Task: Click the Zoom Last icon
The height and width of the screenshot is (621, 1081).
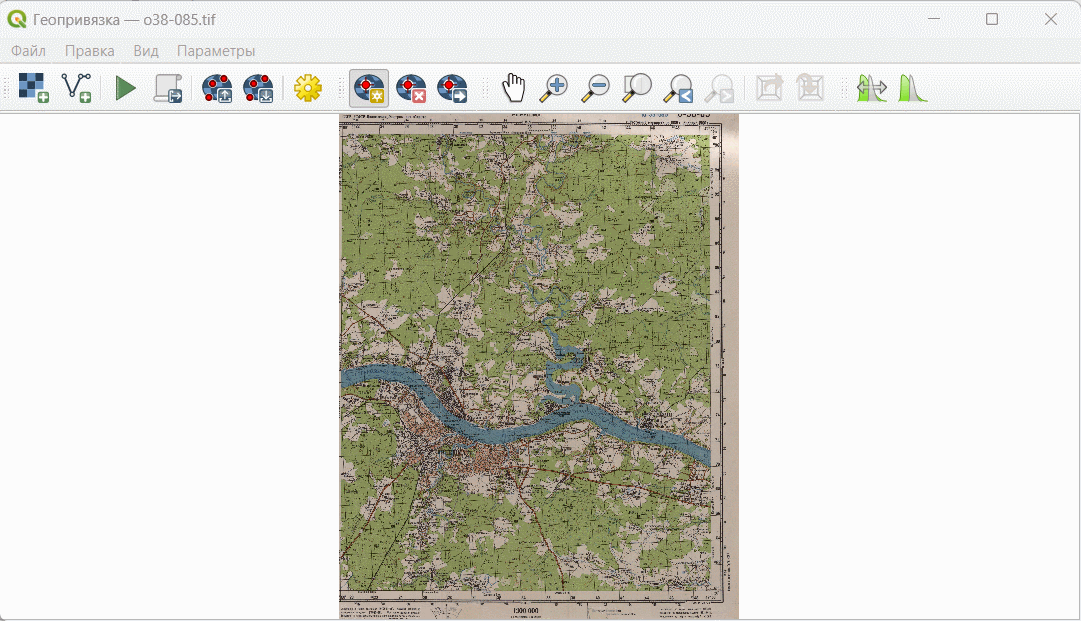Action: coord(678,88)
